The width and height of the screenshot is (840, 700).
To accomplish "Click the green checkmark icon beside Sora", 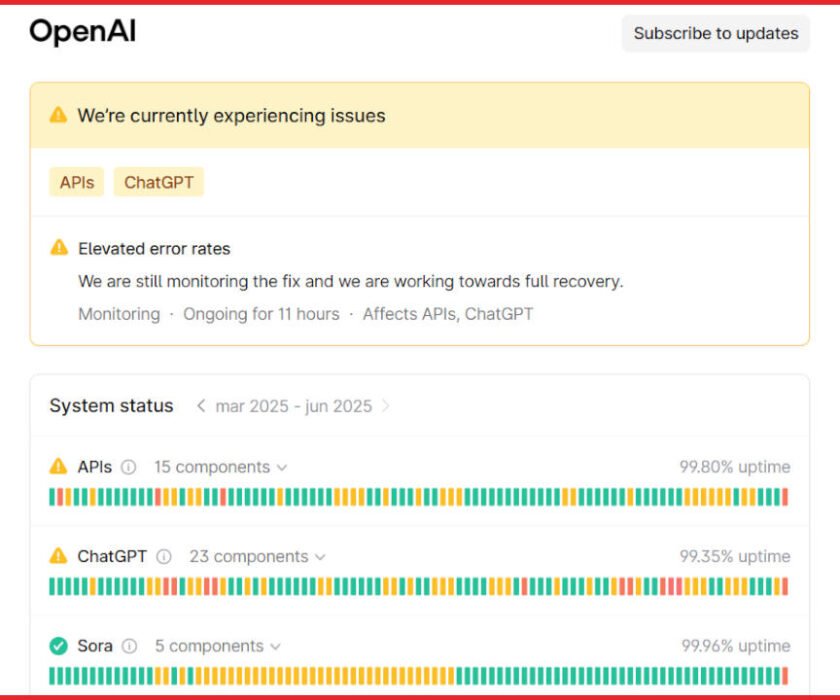I will (x=58, y=646).
